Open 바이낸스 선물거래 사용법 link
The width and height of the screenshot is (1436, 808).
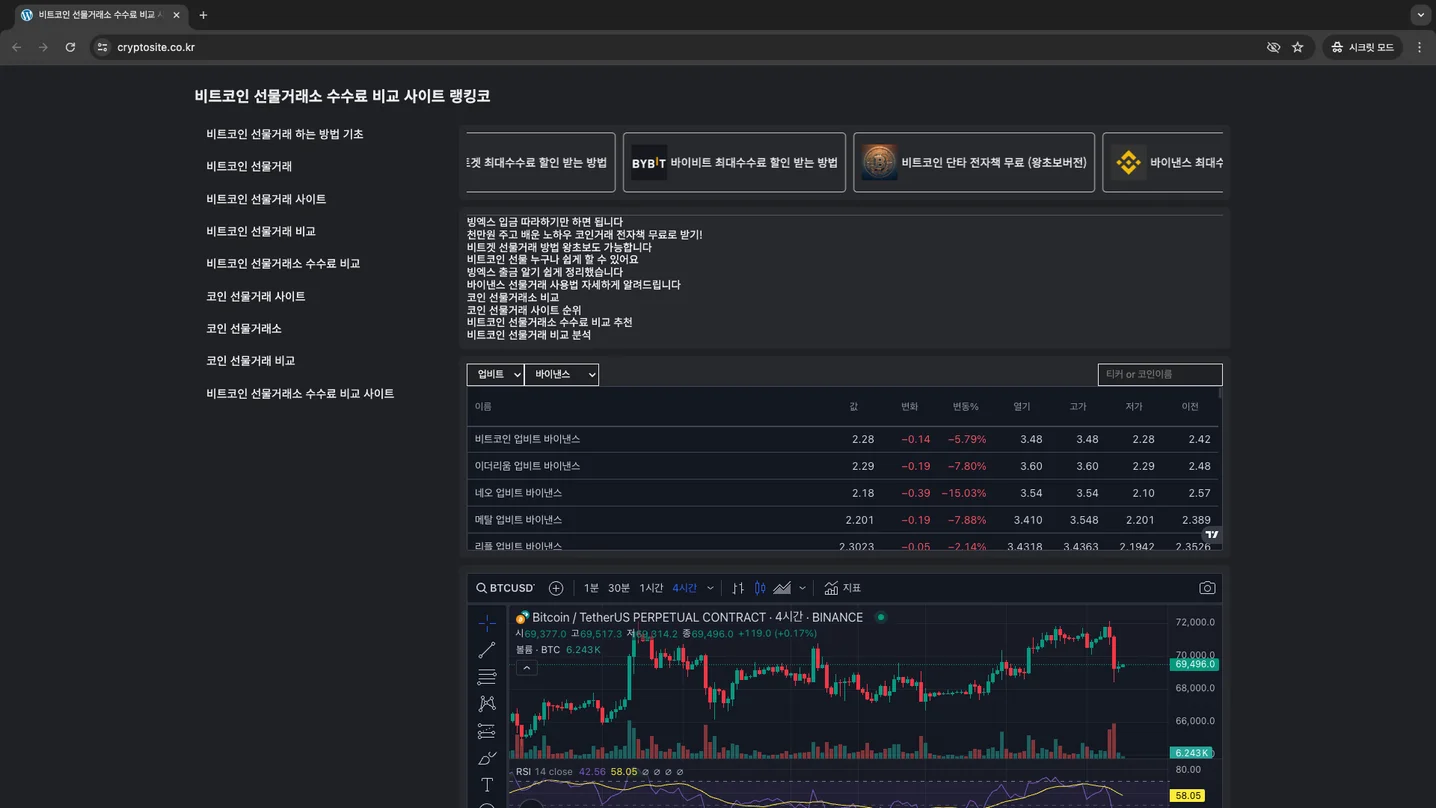point(574,284)
